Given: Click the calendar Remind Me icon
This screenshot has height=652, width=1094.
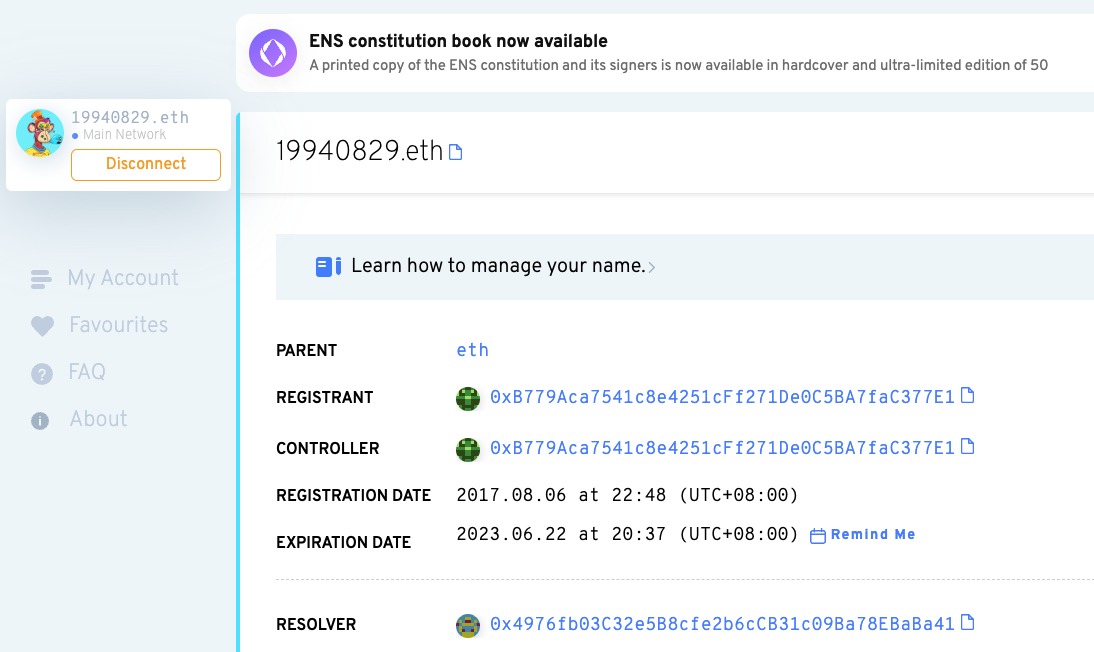Looking at the screenshot, I should [x=817, y=536].
